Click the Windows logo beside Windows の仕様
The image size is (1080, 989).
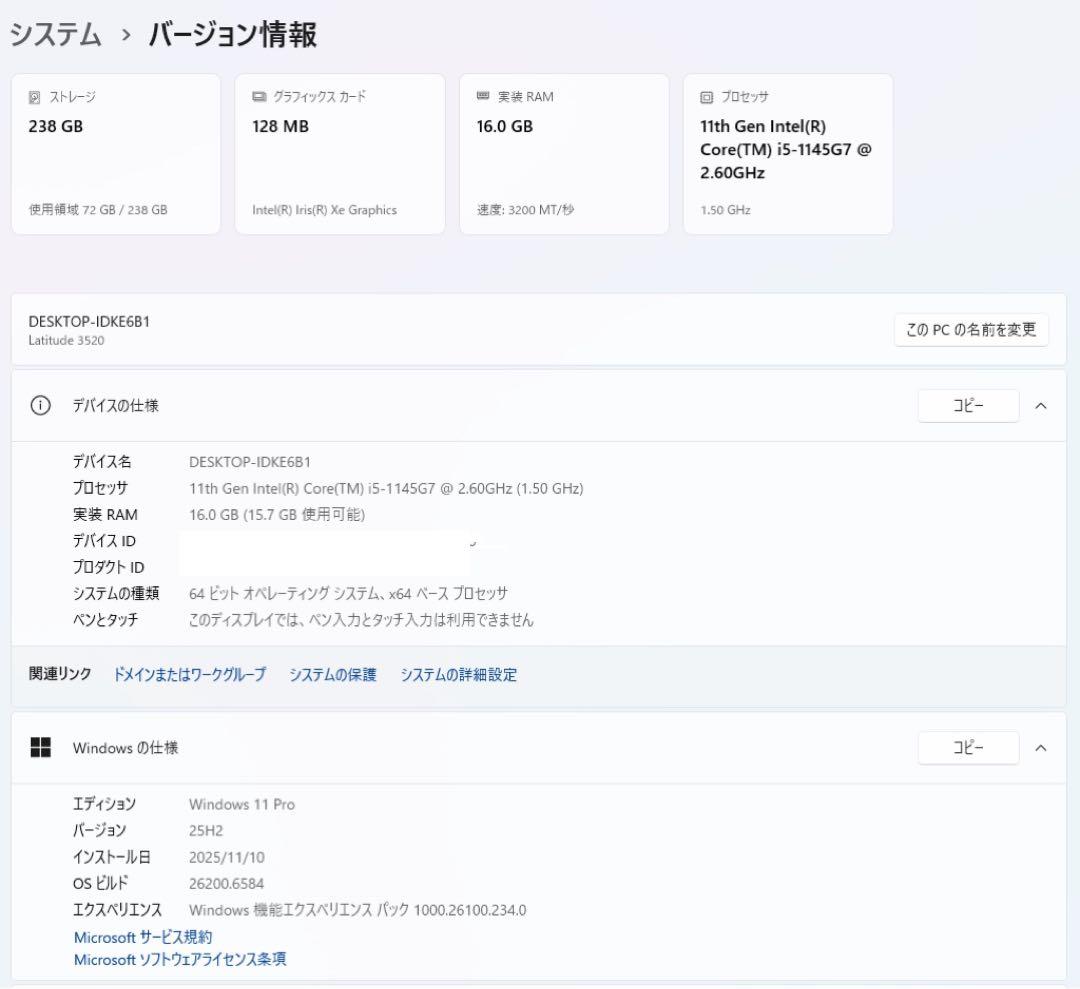coord(41,748)
